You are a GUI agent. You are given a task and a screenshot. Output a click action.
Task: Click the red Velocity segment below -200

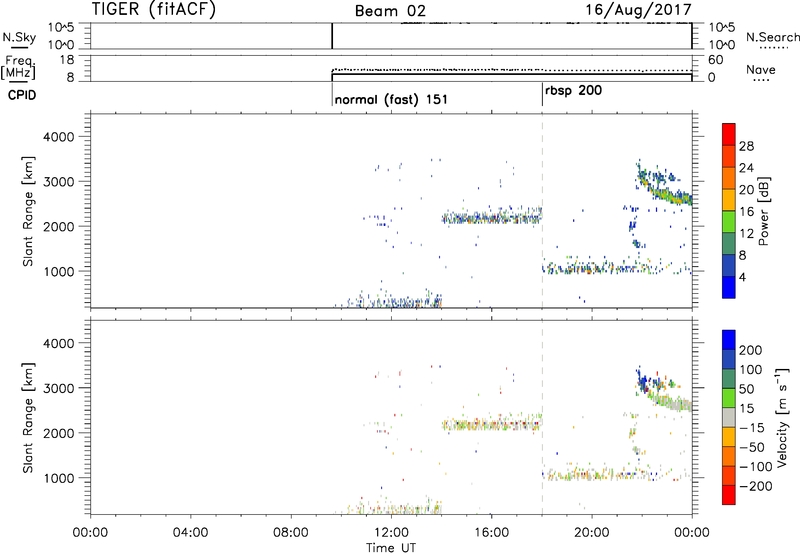tap(729, 495)
